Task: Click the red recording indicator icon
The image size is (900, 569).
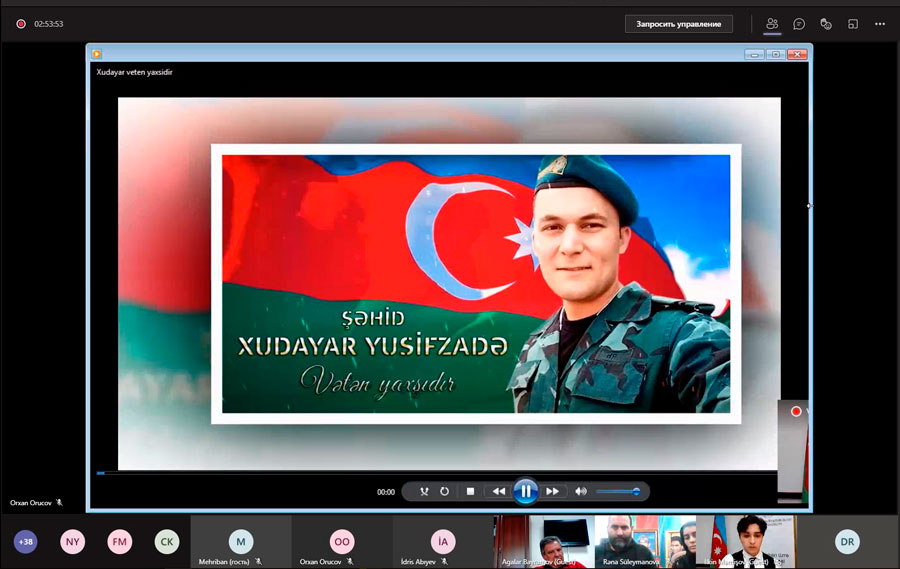Action: point(21,24)
